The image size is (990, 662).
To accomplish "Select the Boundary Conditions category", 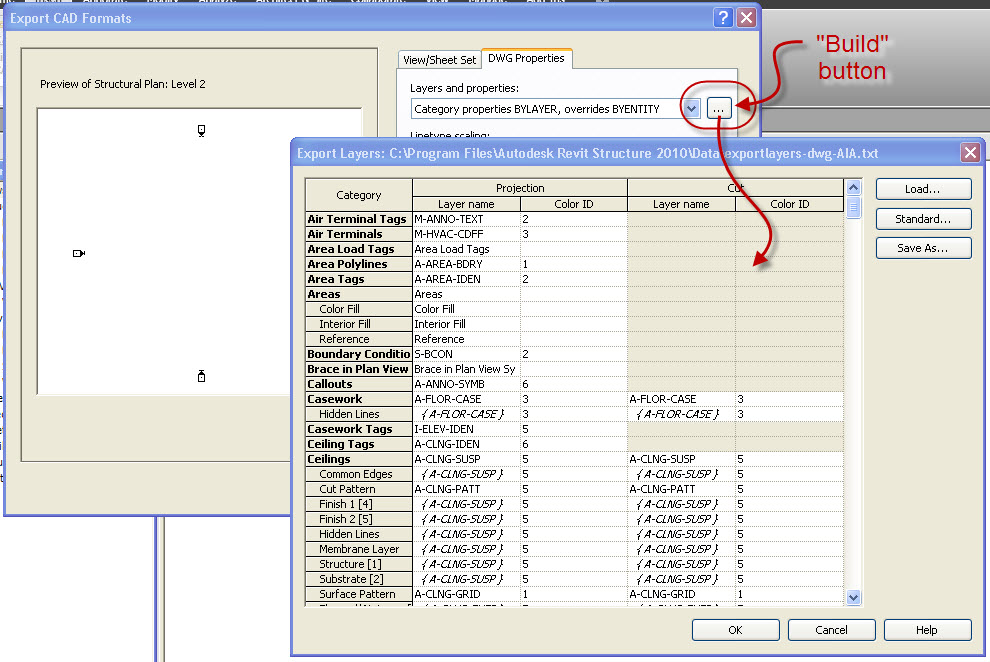I will 359,354.
